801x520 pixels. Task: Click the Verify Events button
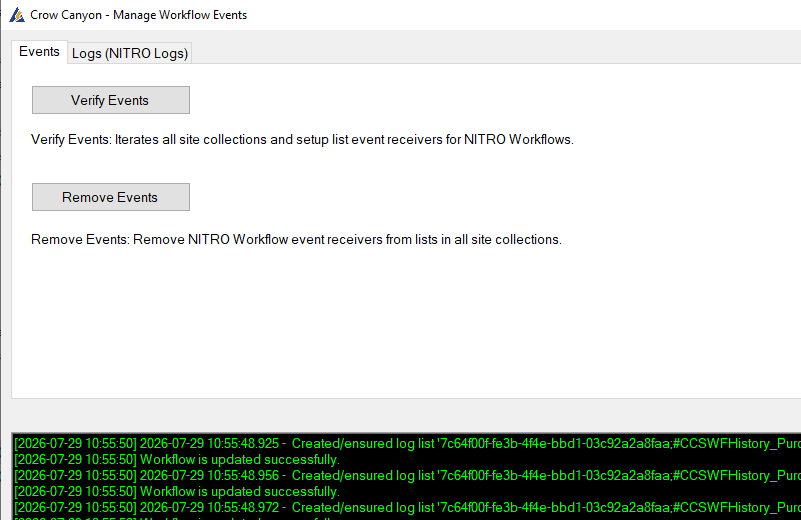[111, 100]
